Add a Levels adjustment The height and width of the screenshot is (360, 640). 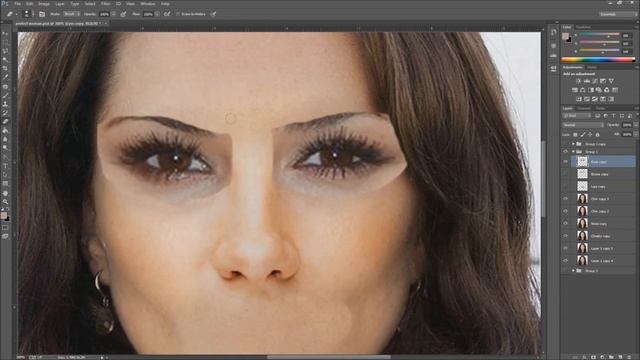point(587,81)
